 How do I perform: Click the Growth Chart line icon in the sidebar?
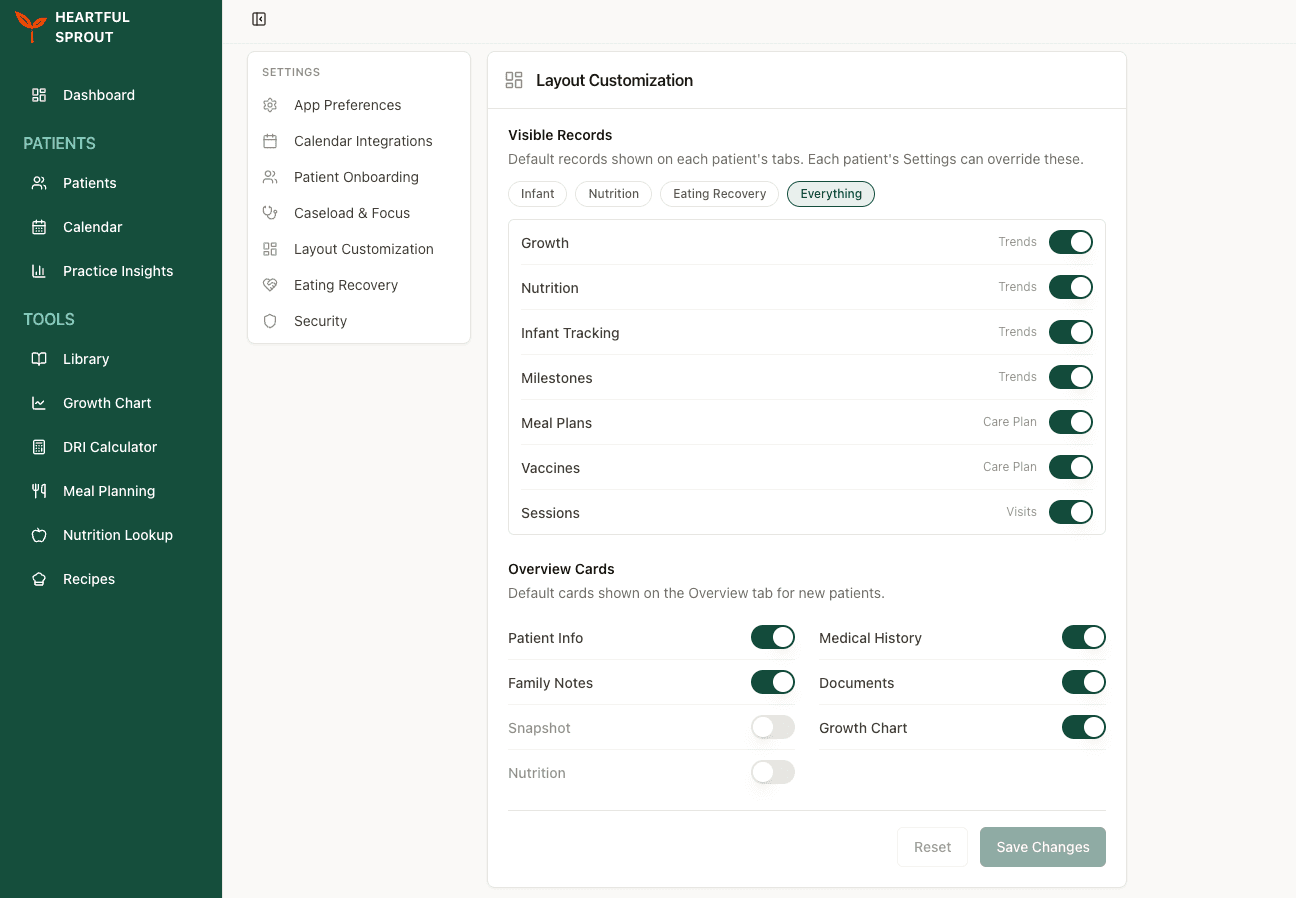point(39,403)
